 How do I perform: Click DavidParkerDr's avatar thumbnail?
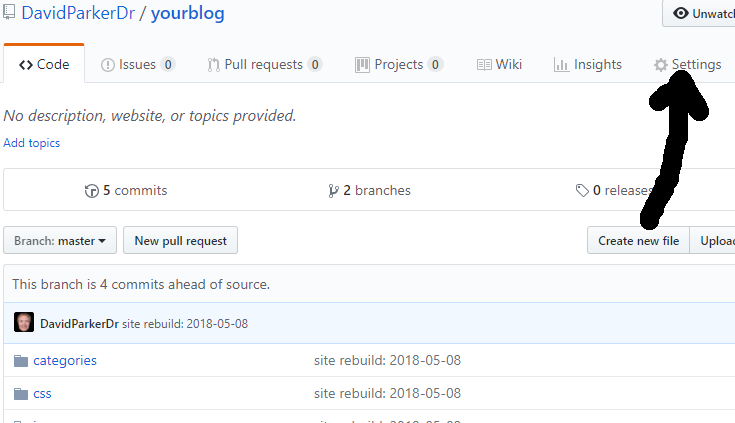tap(24, 322)
